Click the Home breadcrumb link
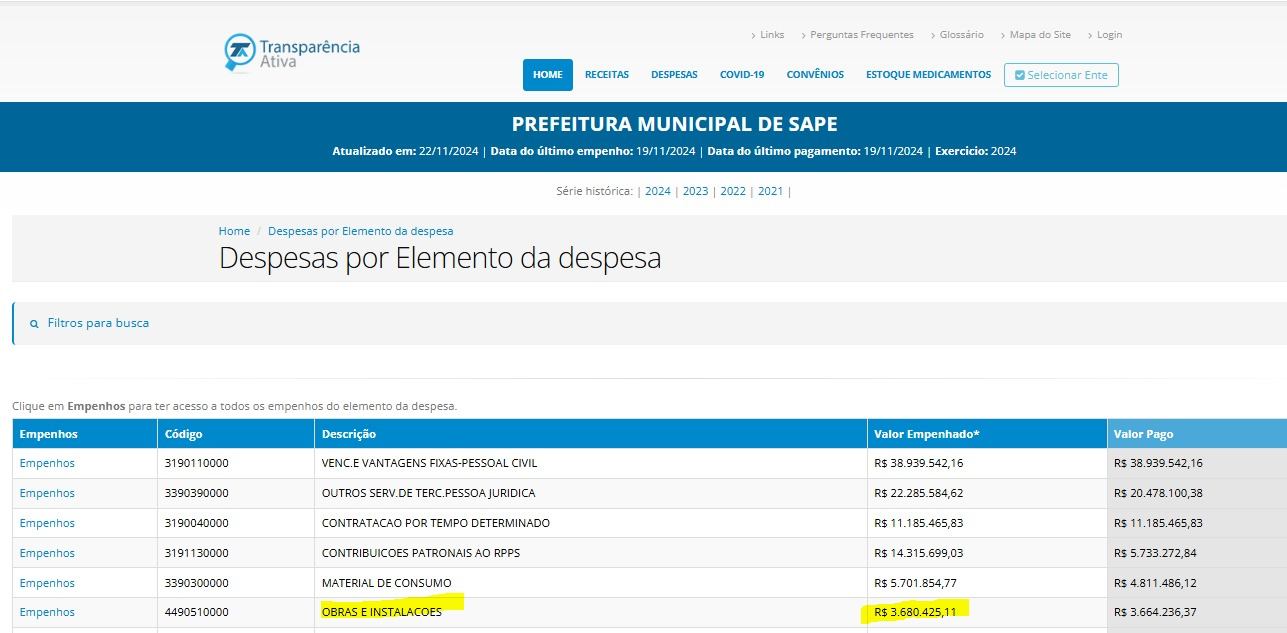The image size is (1287, 633). (x=234, y=231)
